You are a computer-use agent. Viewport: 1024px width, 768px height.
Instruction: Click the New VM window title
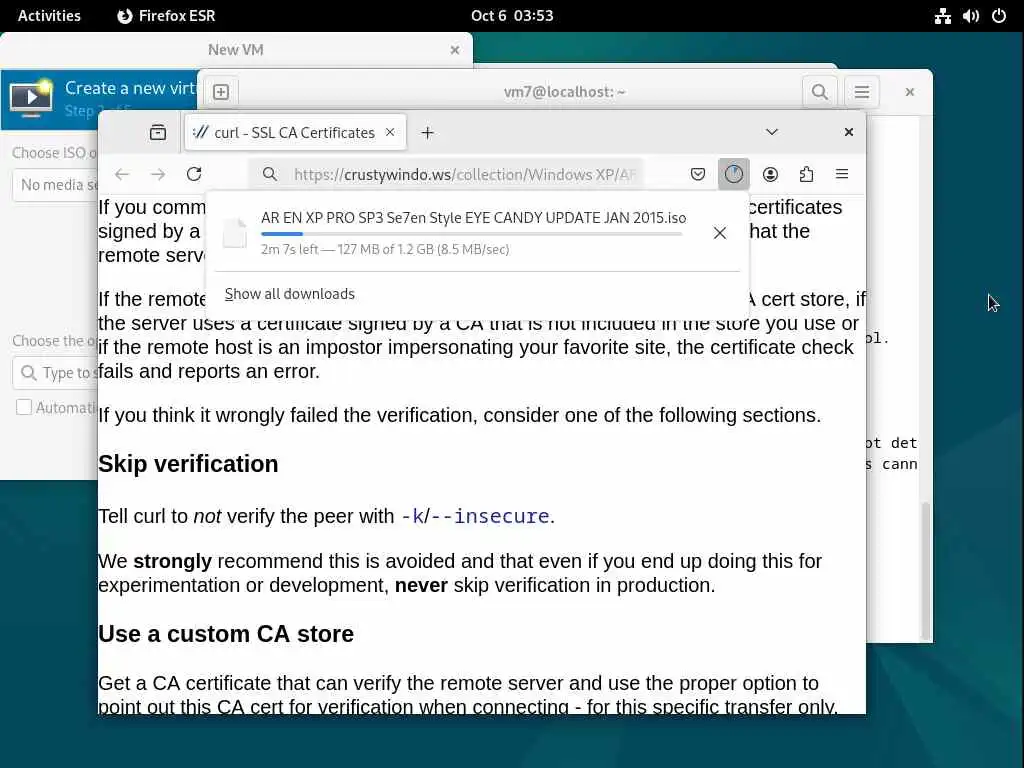tap(236, 50)
